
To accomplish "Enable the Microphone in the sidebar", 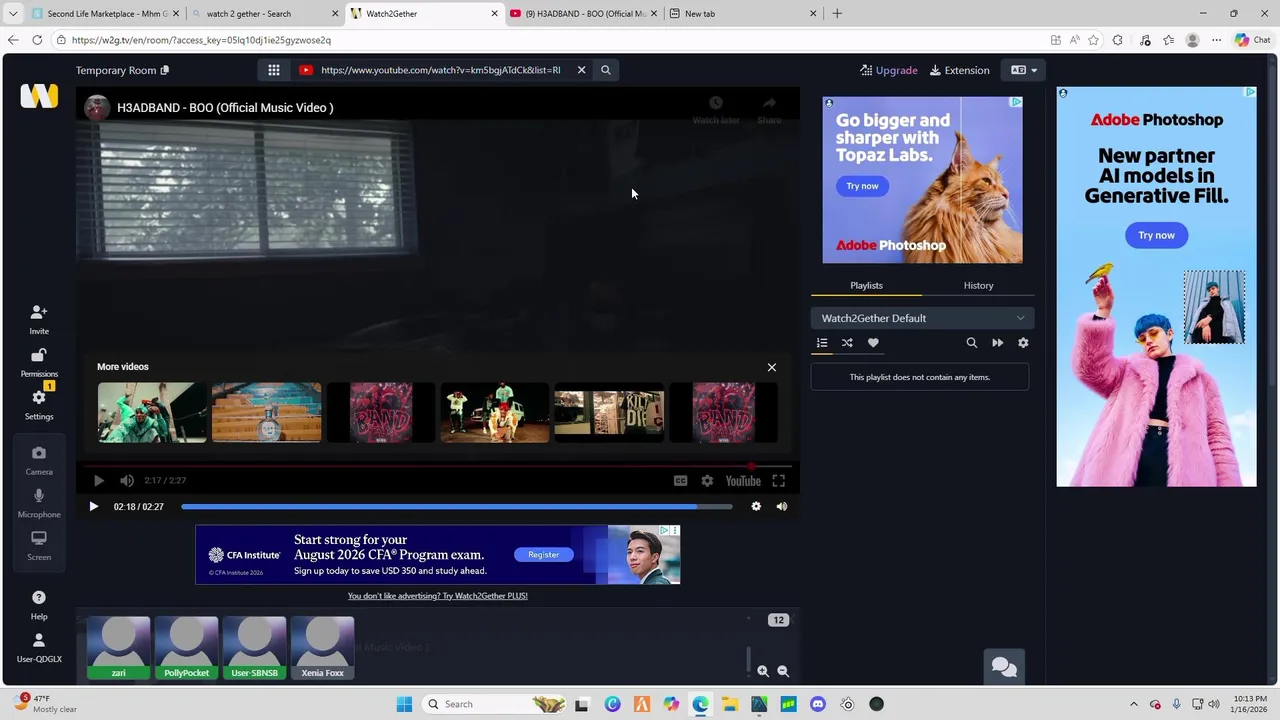I will 39,502.
